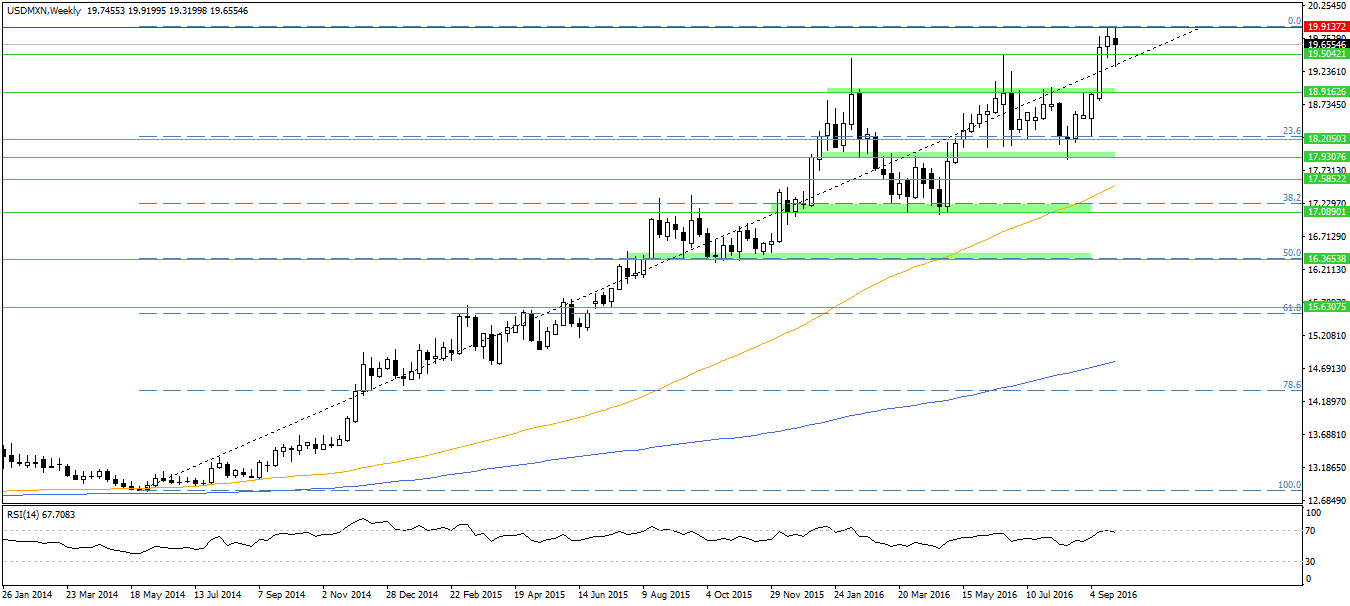
Task: Click the right end of blue moving average
Action: tap(1114, 362)
